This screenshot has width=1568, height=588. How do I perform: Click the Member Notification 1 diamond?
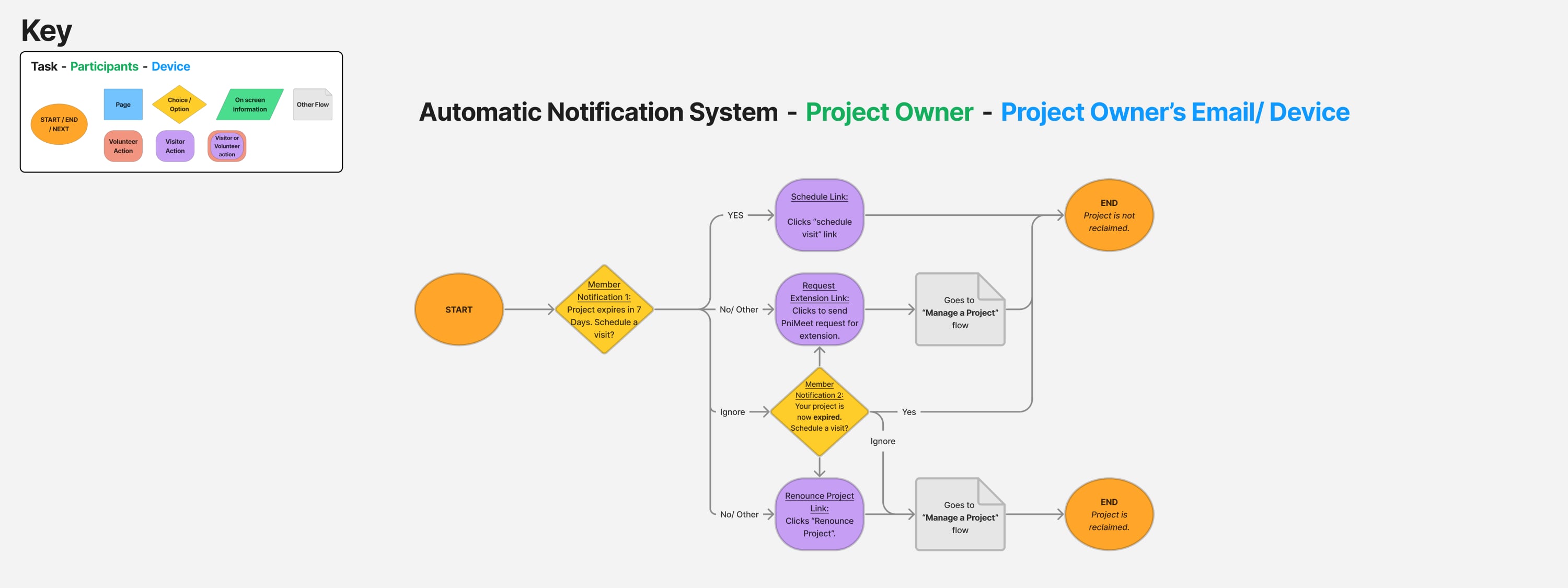(604, 309)
